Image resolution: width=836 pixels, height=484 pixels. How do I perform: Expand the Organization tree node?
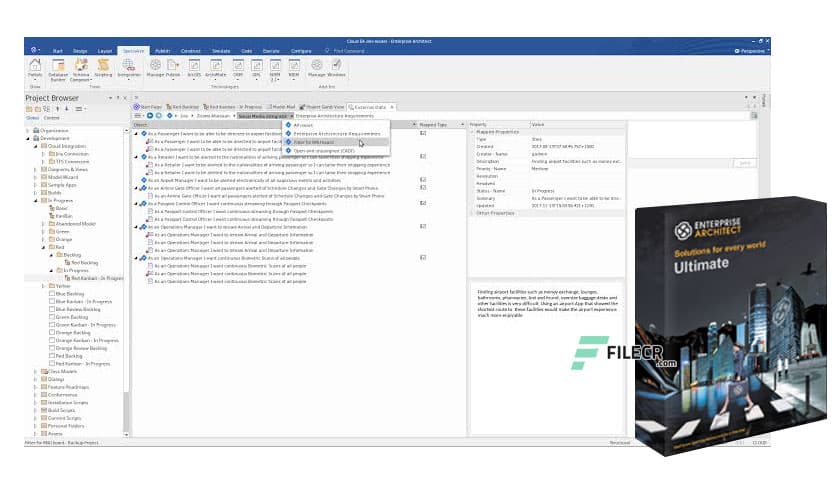point(28,131)
